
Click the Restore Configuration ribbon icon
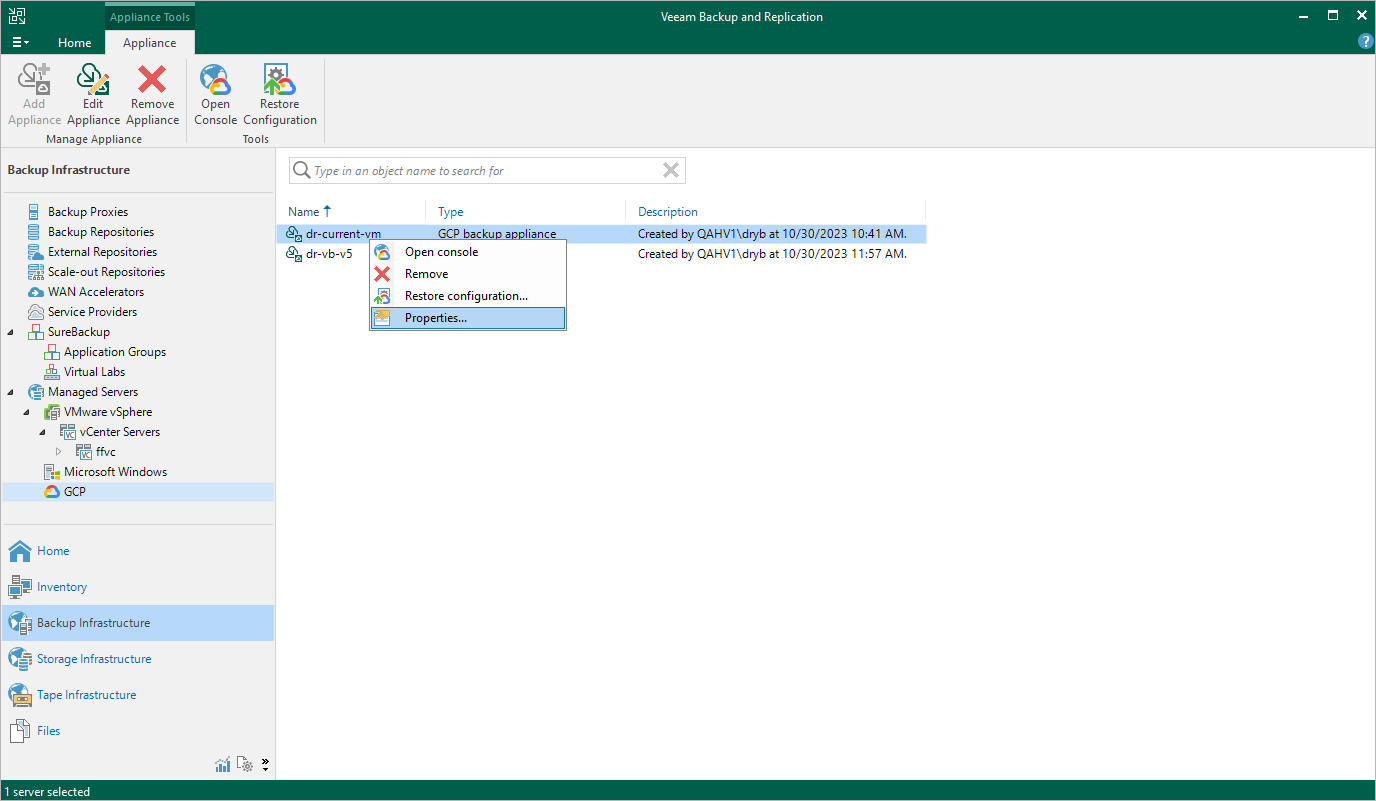[x=279, y=79]
